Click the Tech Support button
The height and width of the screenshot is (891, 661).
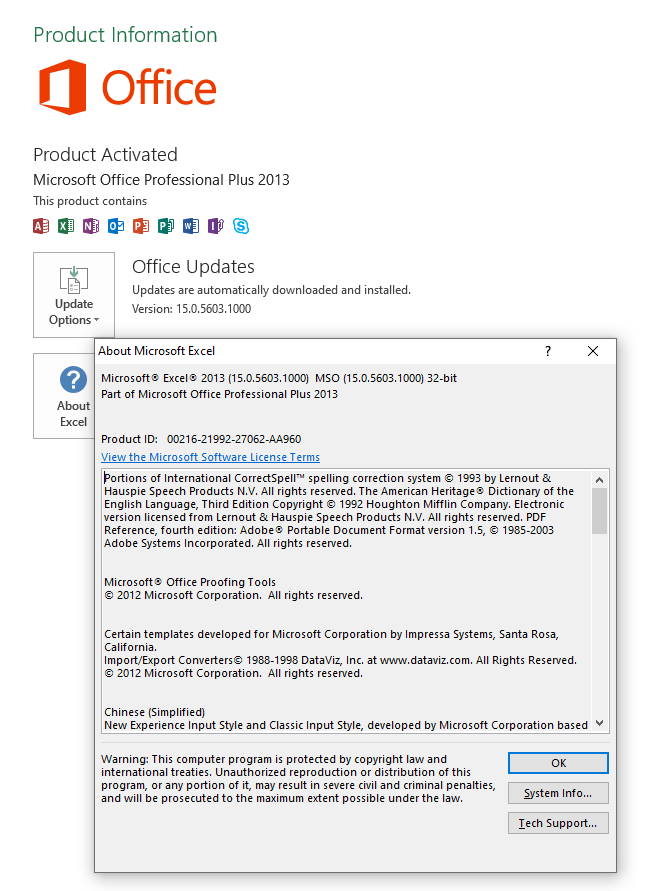558,823
